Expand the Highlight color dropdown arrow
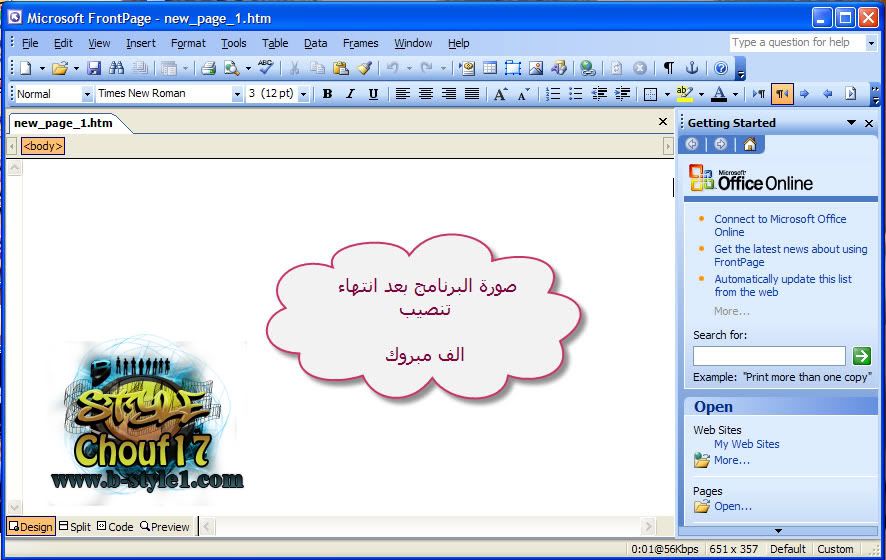886x560 pixels. tap(701, 94)
